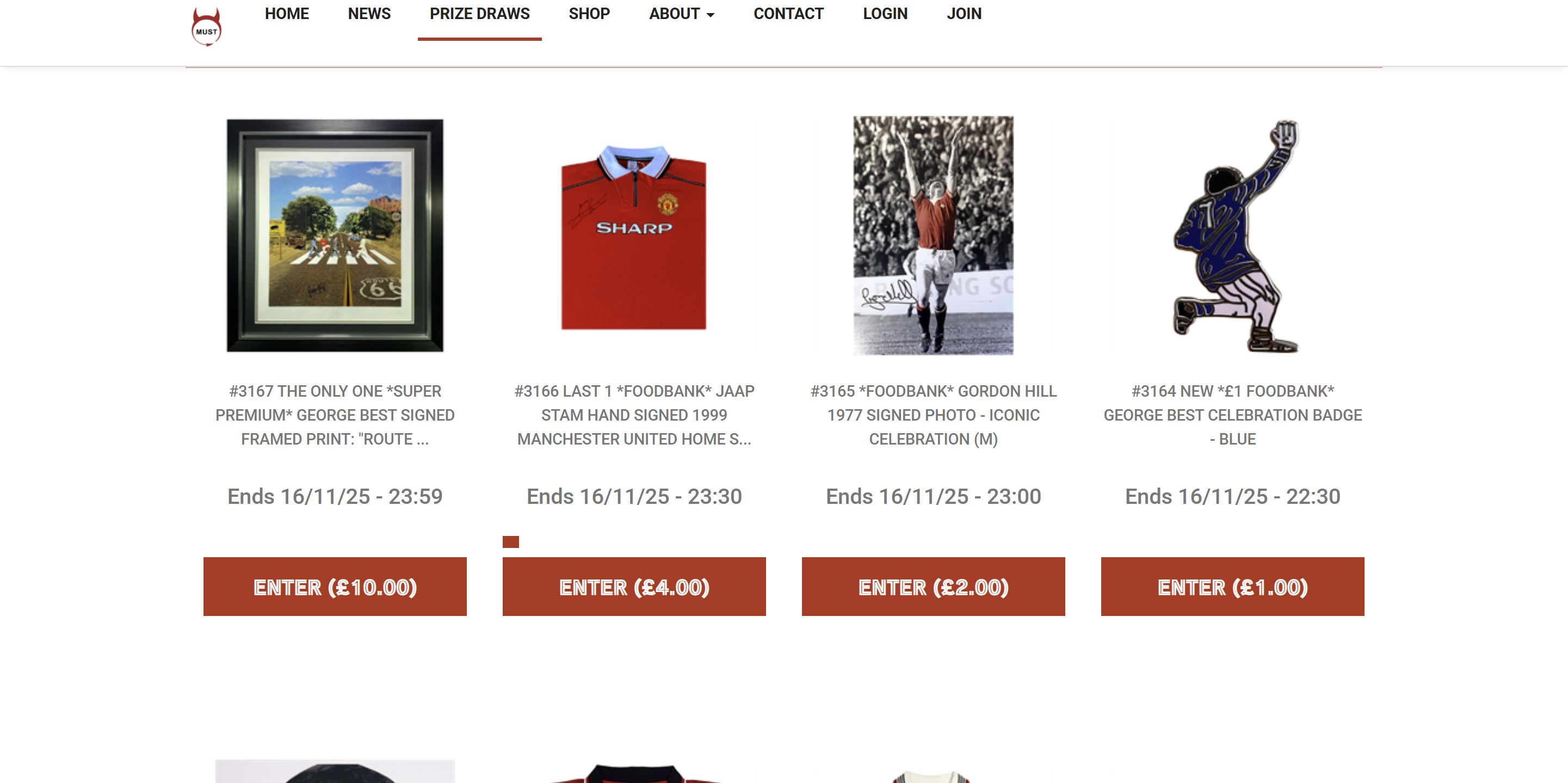Image resolution: width=1568 pixels, height=783 pixels.
Task: Open the HOME page
Action: [287, 14]
